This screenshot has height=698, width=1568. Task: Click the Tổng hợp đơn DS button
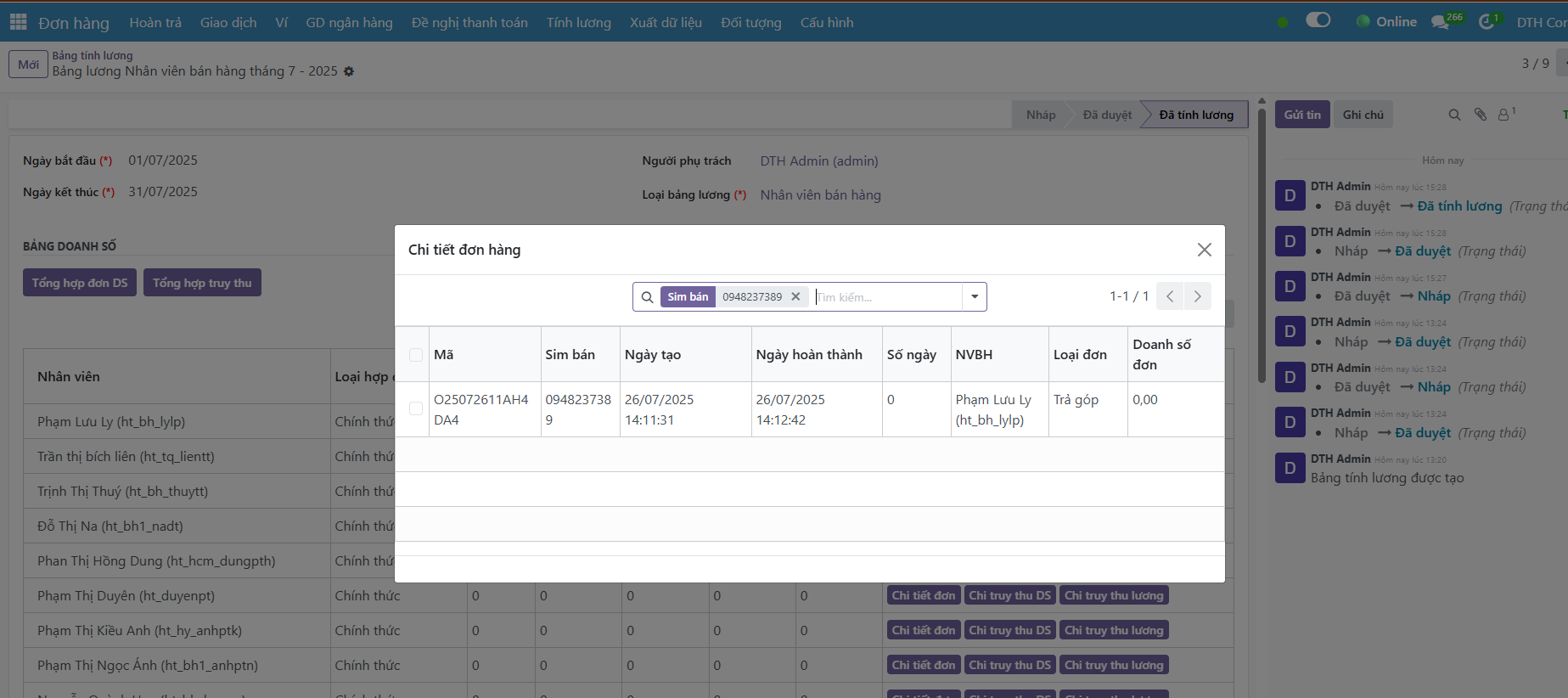pos(80,283)
